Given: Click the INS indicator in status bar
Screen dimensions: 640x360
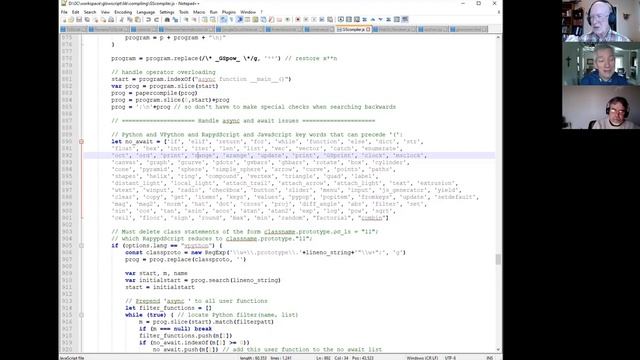Looking at the screenshot, I should pos(490,358).
